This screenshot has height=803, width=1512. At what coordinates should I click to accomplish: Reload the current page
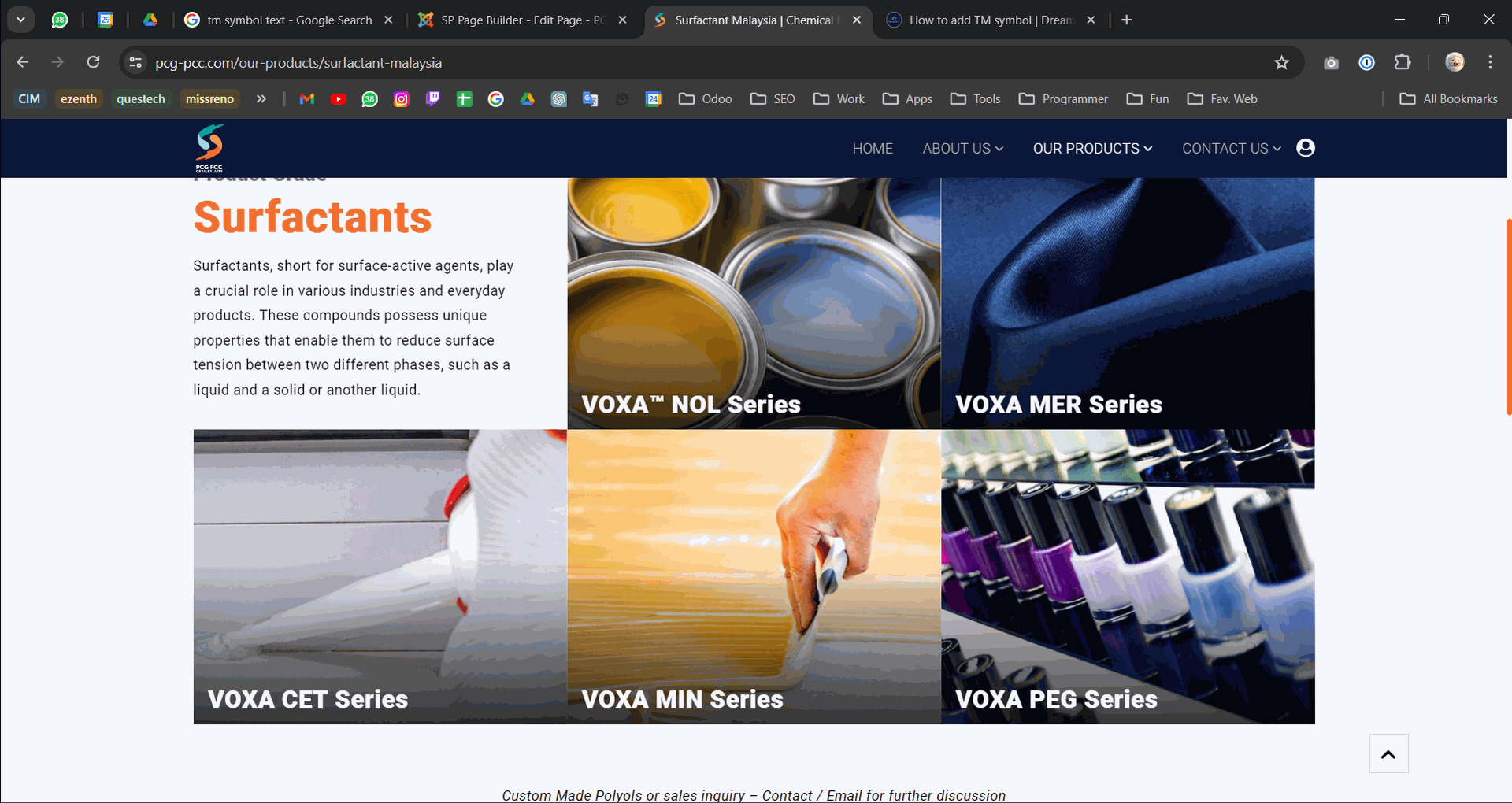tap(93, 62)
